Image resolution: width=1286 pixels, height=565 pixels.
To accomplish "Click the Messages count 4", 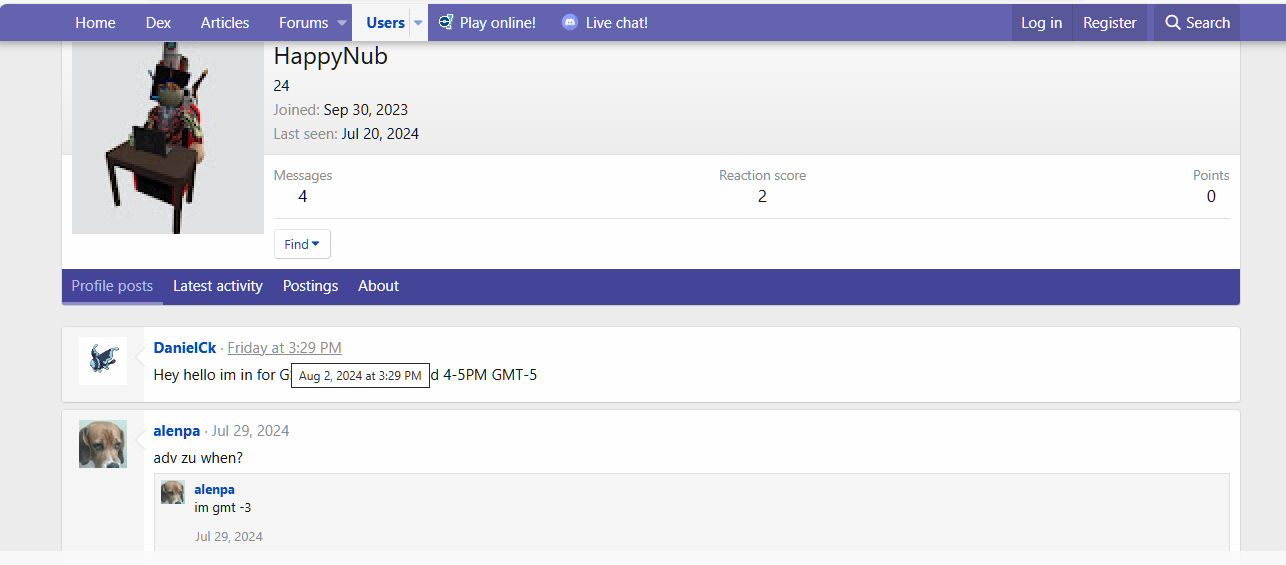I will tap(303, 196).
